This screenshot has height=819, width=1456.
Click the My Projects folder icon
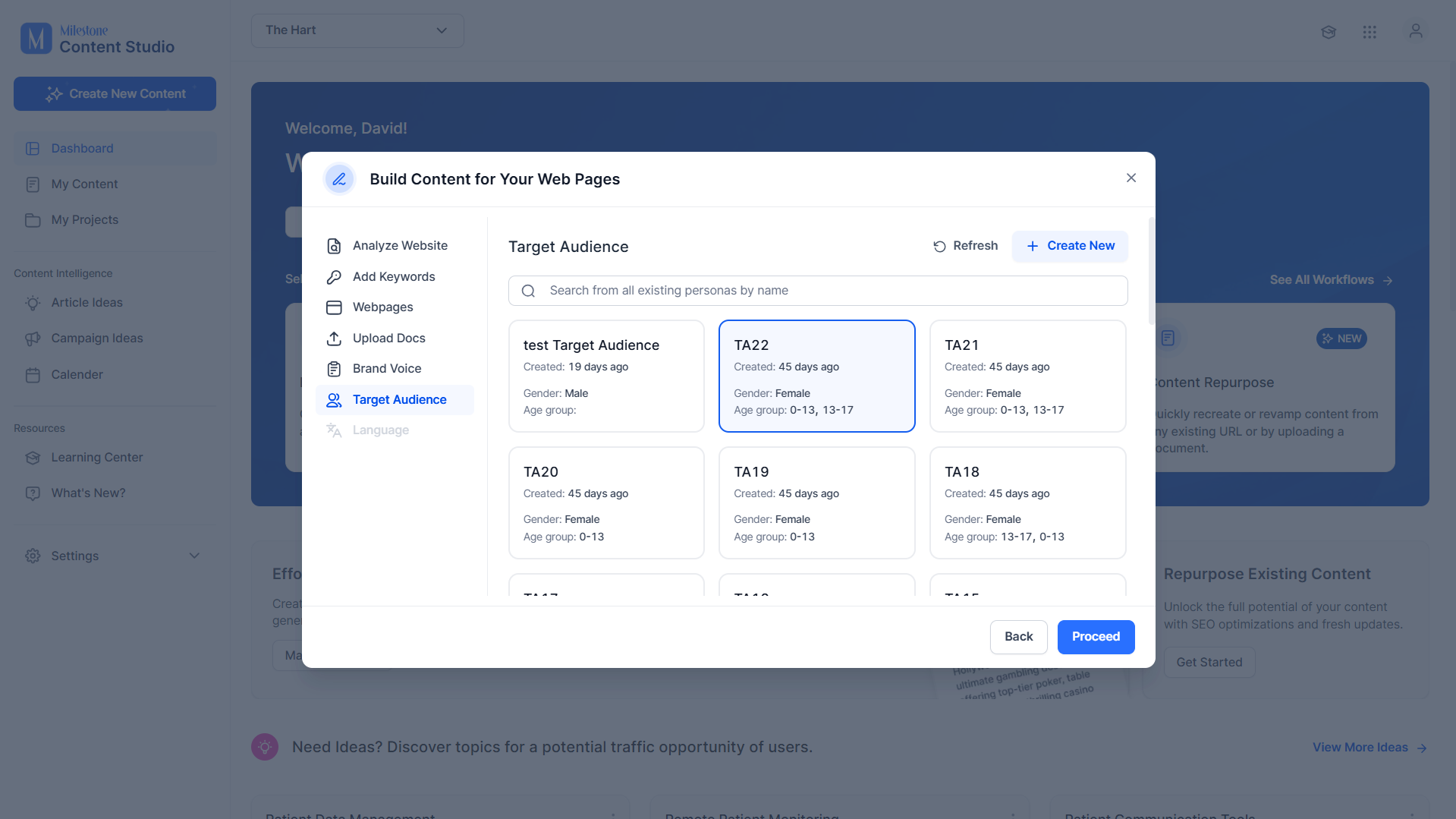33,220
